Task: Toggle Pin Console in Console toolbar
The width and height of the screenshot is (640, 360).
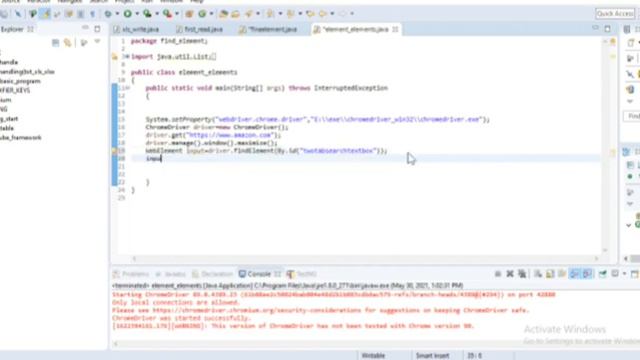Action: (x=602, y=274)
